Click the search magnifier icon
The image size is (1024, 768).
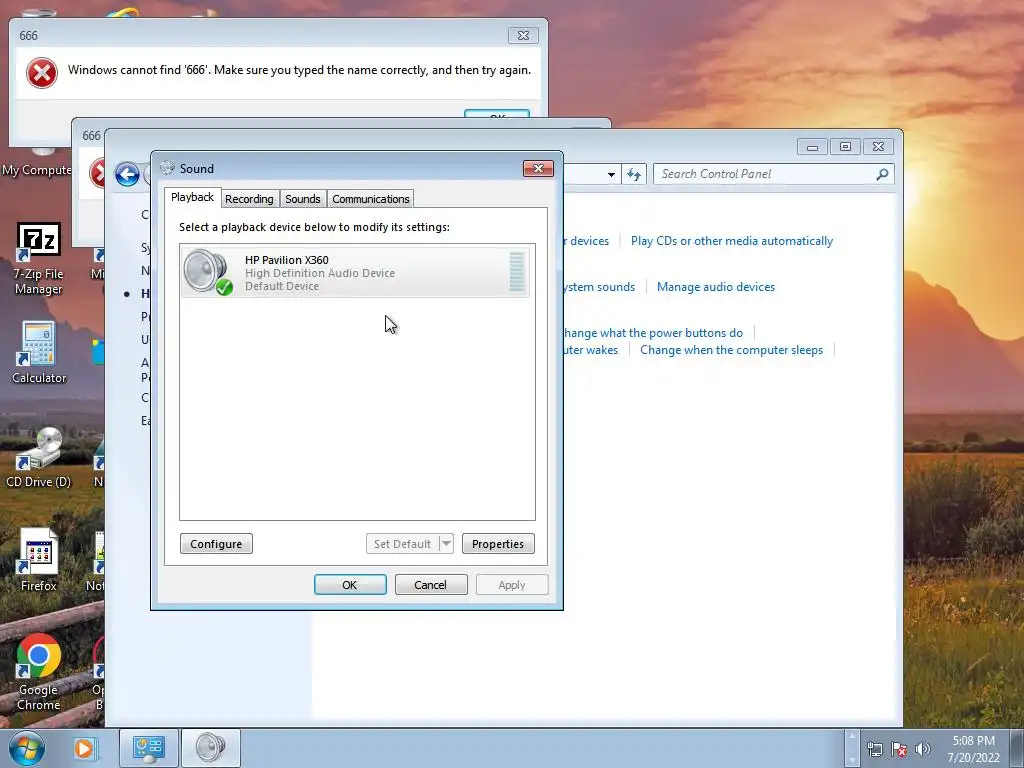tap(882, 174)
